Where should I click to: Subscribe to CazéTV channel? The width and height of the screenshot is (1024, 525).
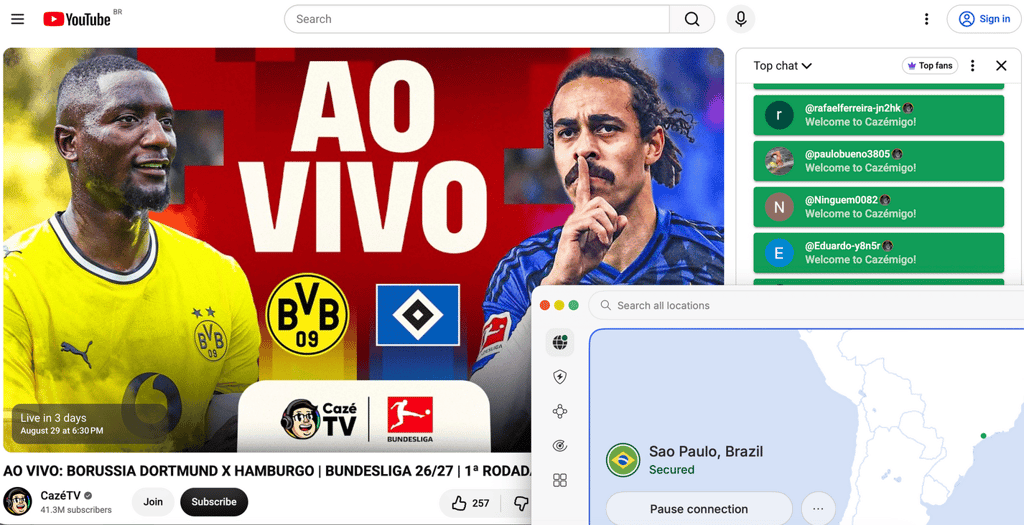(x=214, y=502)
